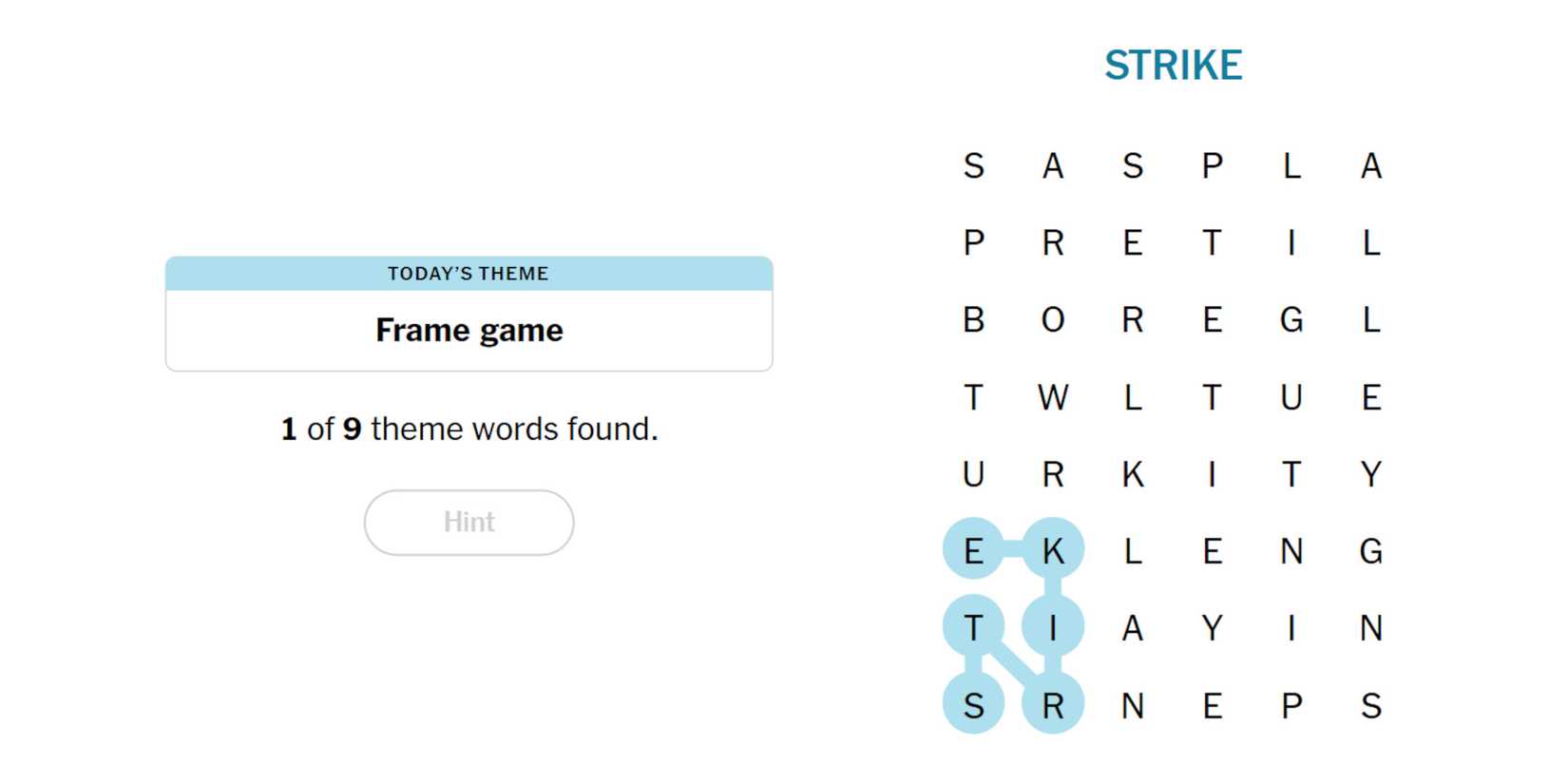Click the highlighted letter E circle
Viewport: 1568px width, 784px height.
(x=973, y=550)
